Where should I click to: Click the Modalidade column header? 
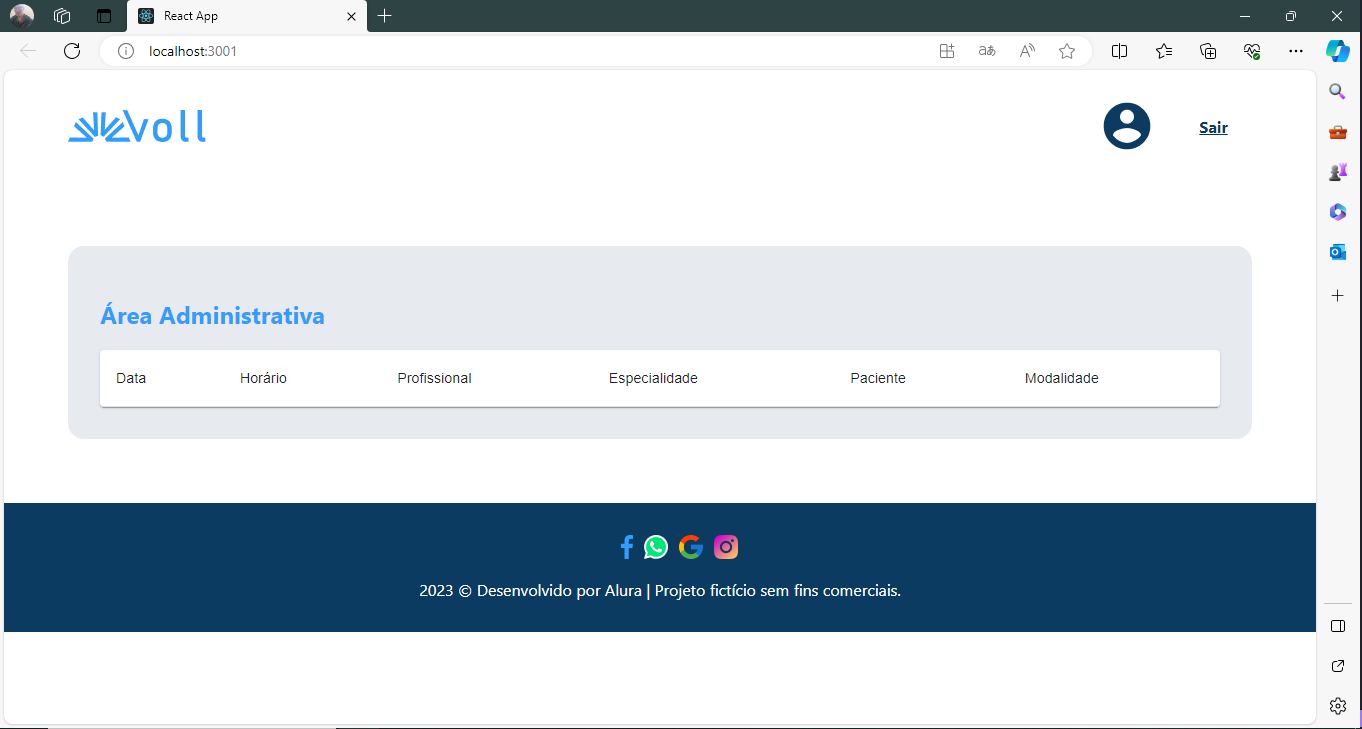(x=1061, y=378)
